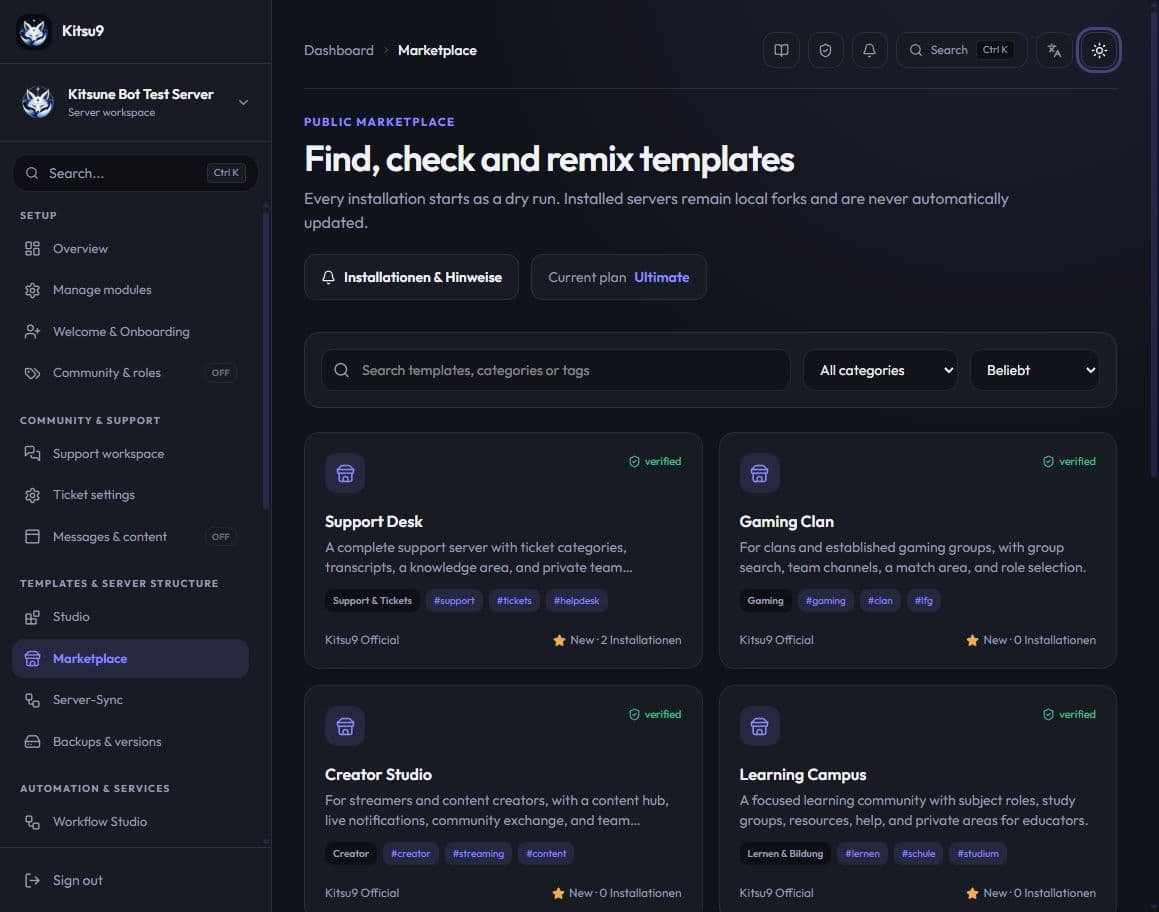Click the #support tag

pyautogui.click(x=454, y=601)
